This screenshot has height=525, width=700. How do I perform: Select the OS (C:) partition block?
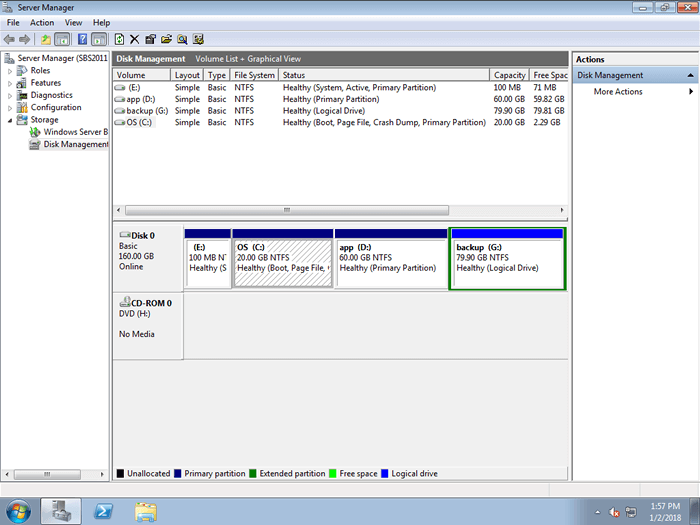tap(283, 259)
